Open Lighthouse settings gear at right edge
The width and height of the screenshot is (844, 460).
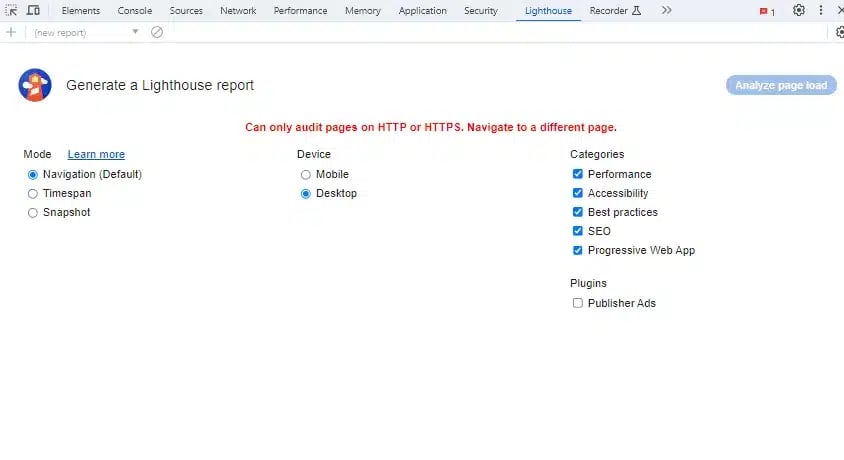(840, 32)
